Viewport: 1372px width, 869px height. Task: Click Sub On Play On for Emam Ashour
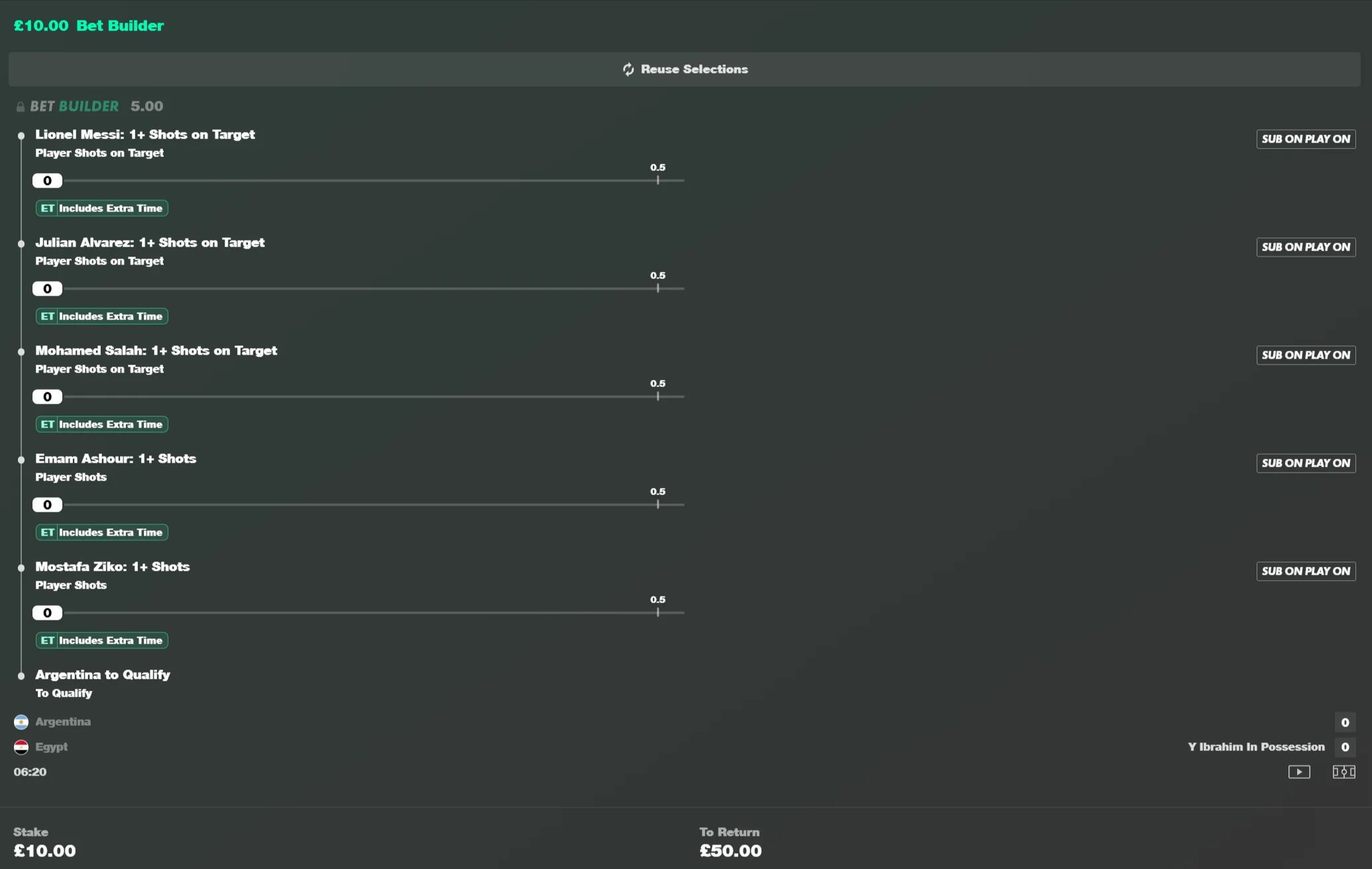(x=1306, y=463)
